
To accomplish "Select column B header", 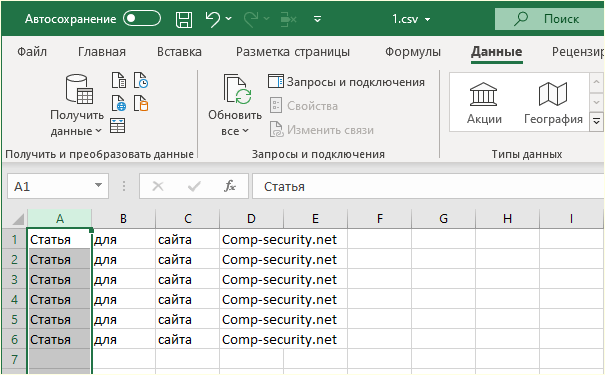I will (x=123, y=219).
